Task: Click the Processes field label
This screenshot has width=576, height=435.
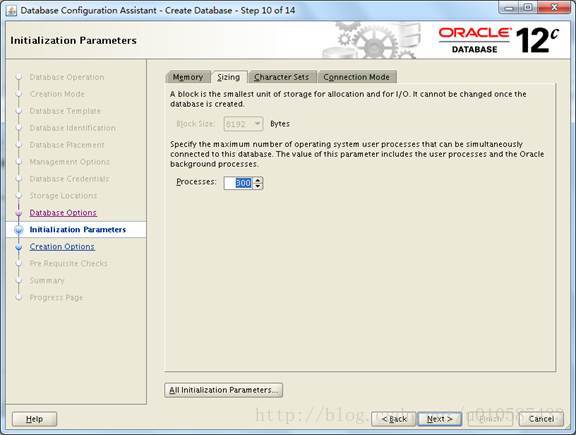Action: (x=196, y=182)
